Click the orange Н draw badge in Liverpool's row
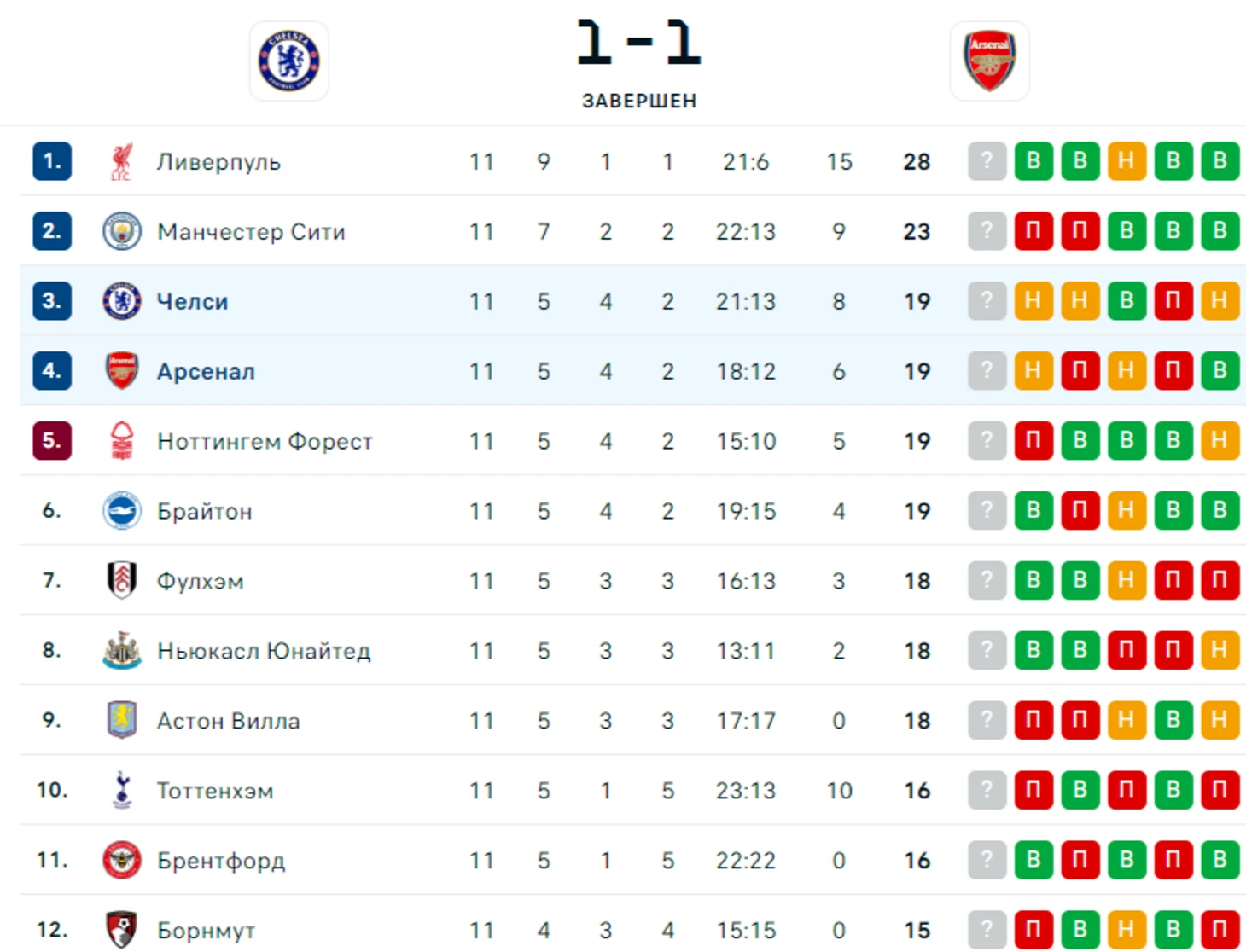 (x=1126, y=161)
